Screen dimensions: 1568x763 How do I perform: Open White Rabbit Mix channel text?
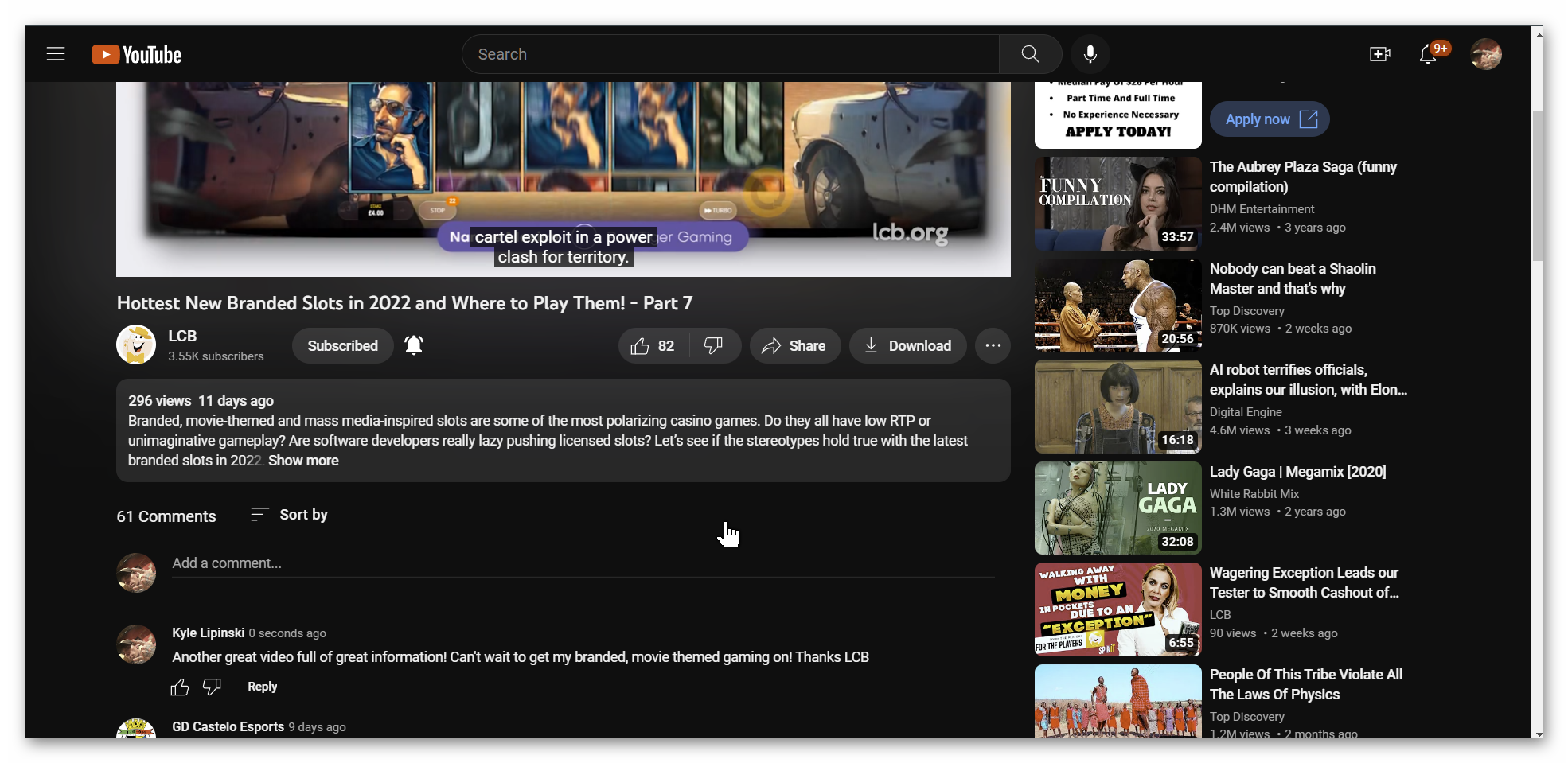click(1254, 494)
